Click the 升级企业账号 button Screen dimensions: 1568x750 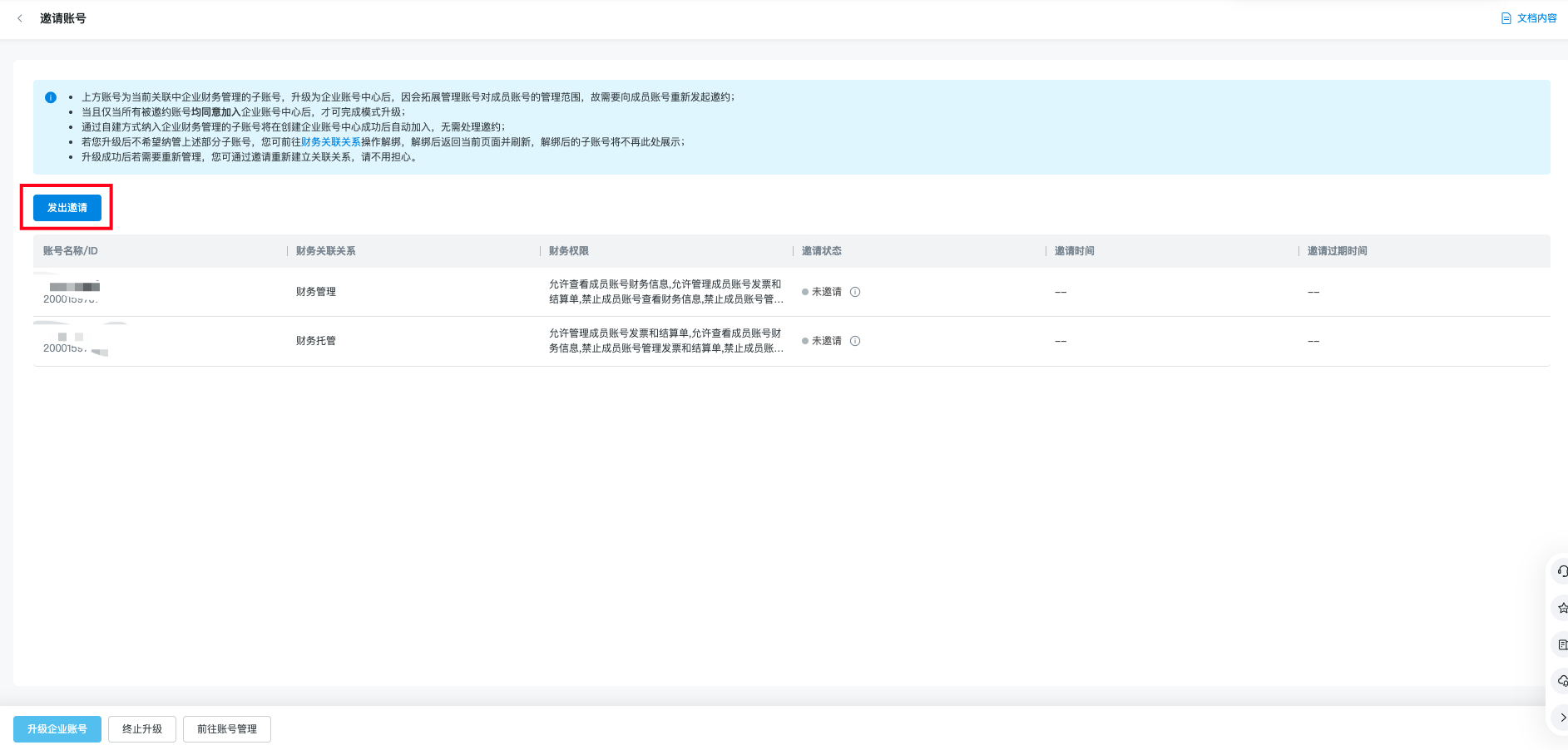(57, 729)
